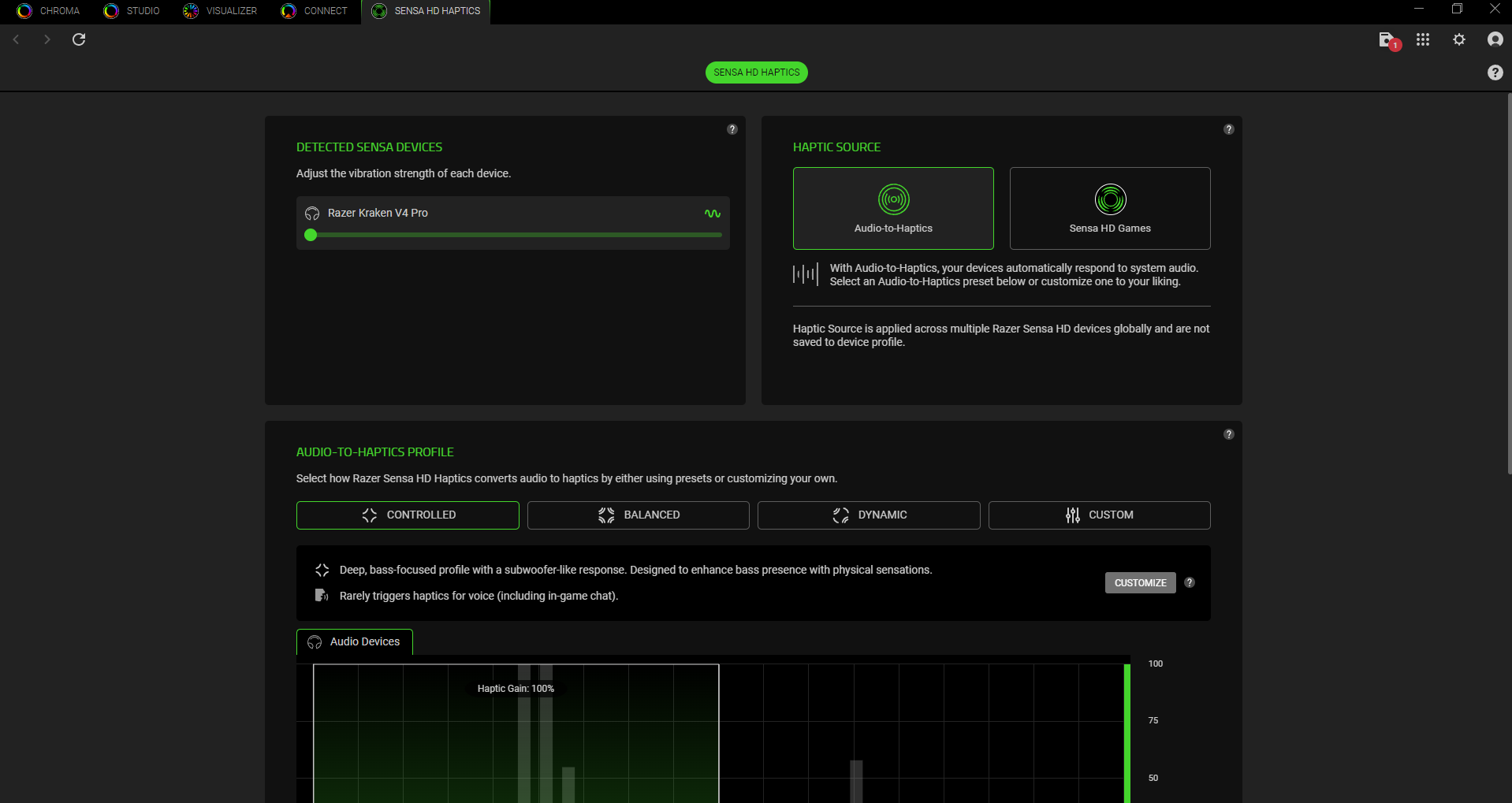Viewport: 1512px width, 803px height.
Task: Open the notifications icon with red badge
Action: pos(1387,40)
